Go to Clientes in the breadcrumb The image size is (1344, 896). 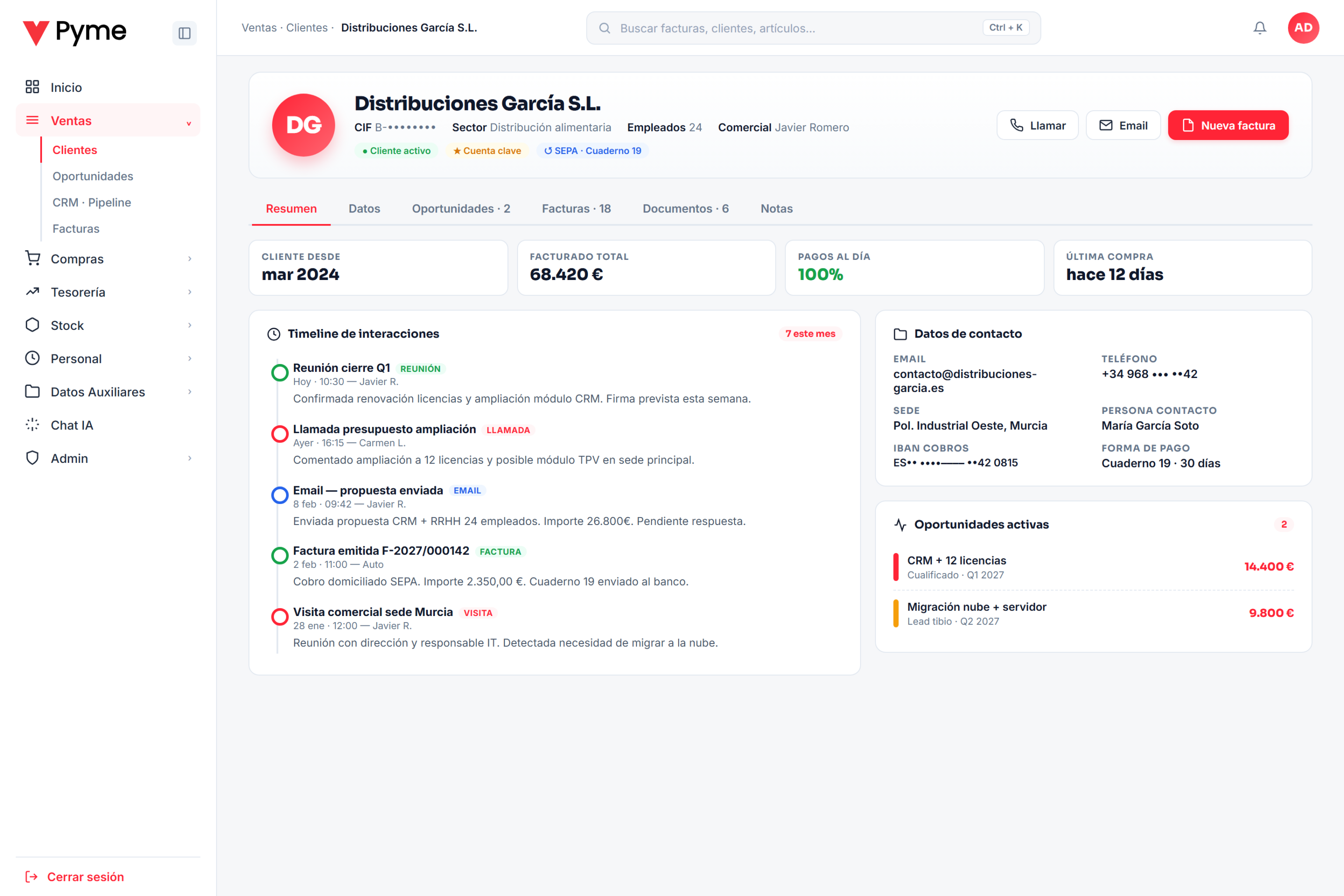pyautogui.click(x=307, y=28)
